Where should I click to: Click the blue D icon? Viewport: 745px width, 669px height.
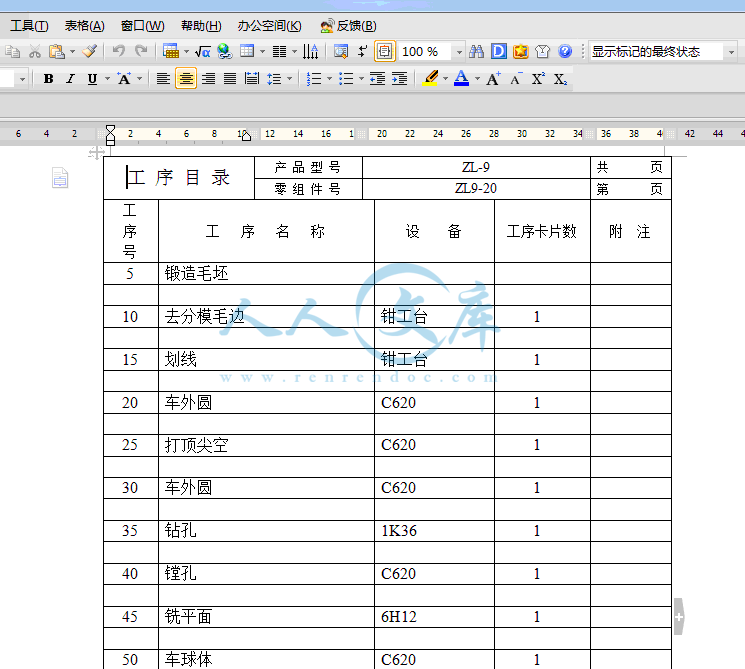point(499,51)
